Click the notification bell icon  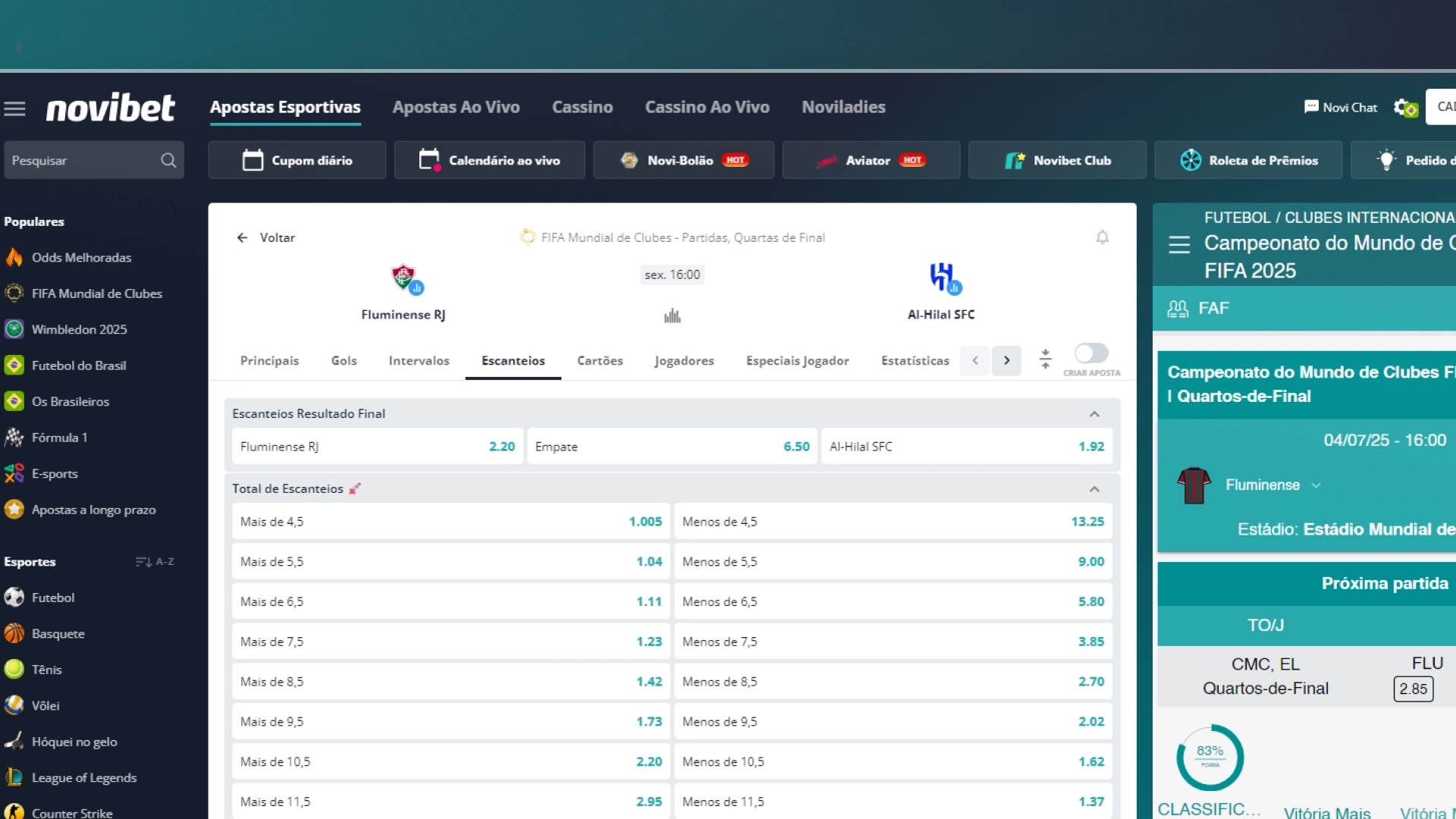[1102, 237]
